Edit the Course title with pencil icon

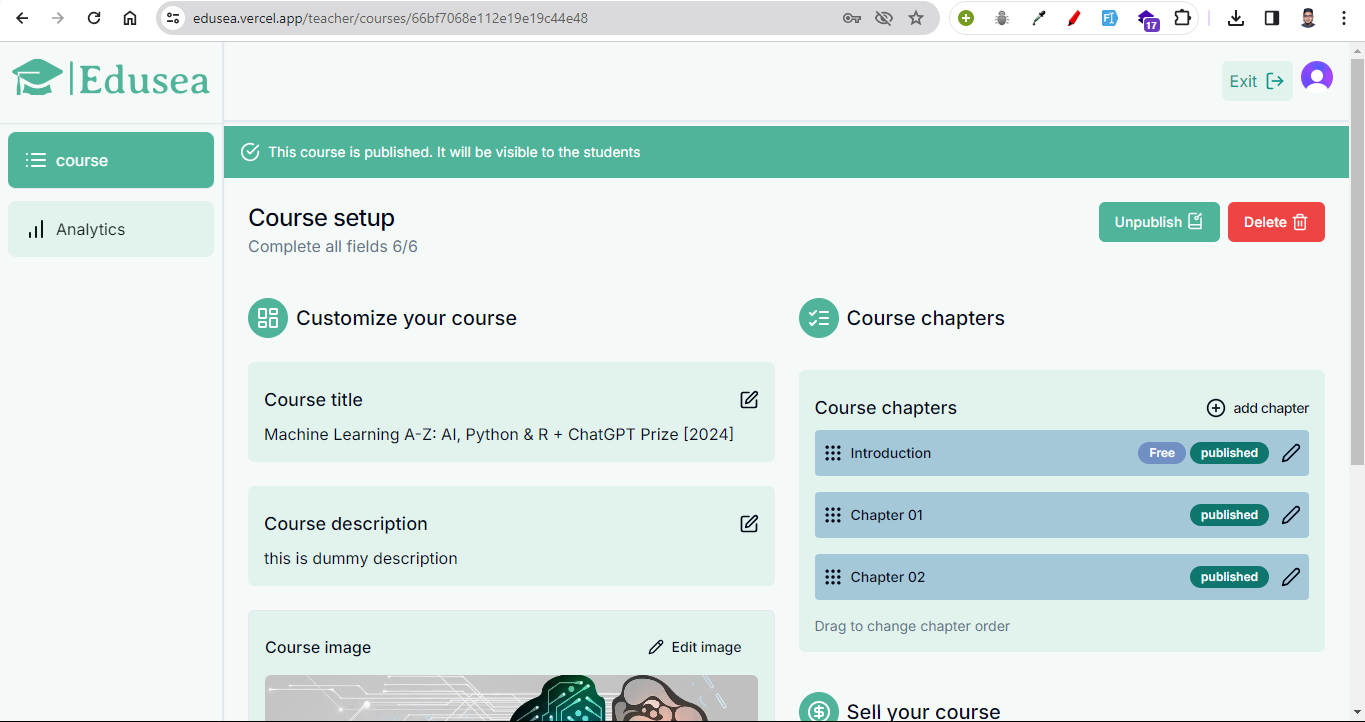749,400
